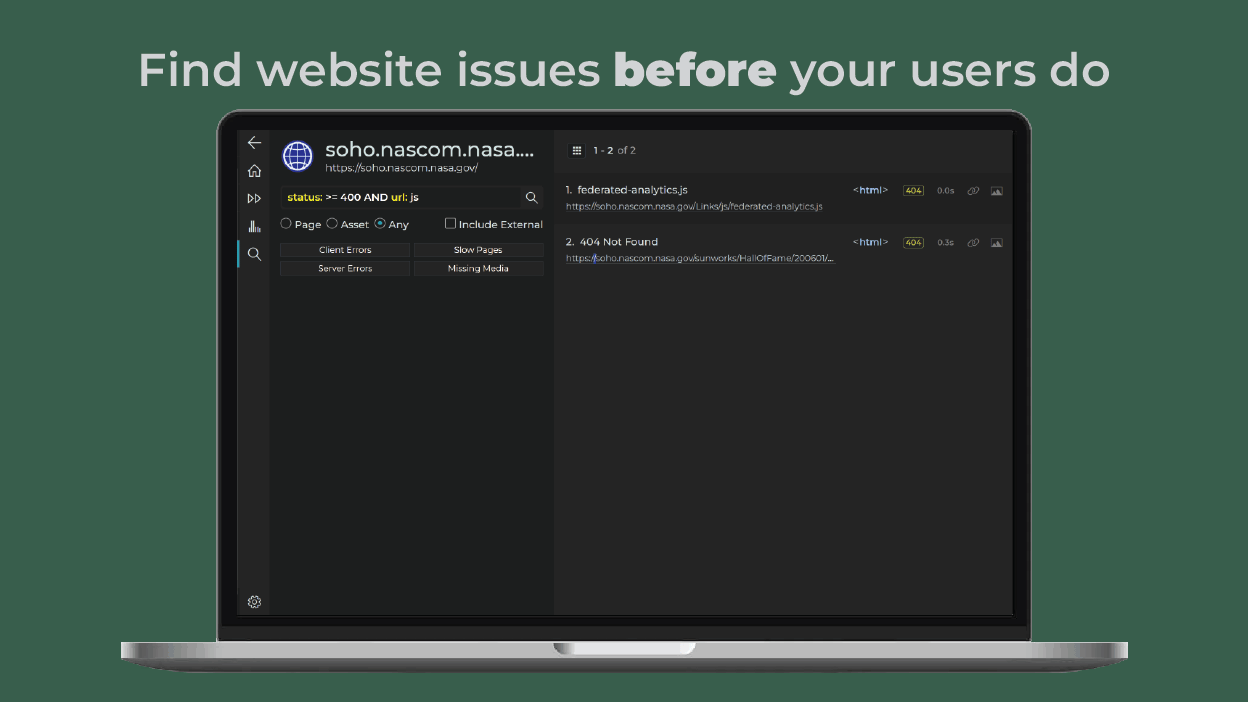Enable the Include External checkbox
Viewport: 1248px width, 702px height.
pos(450,224)
